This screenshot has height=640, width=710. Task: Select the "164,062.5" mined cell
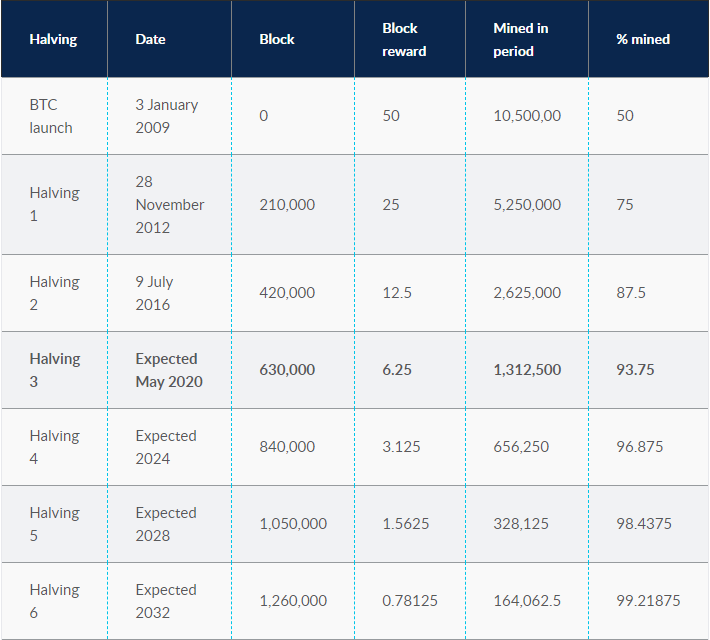click(527, 601)
